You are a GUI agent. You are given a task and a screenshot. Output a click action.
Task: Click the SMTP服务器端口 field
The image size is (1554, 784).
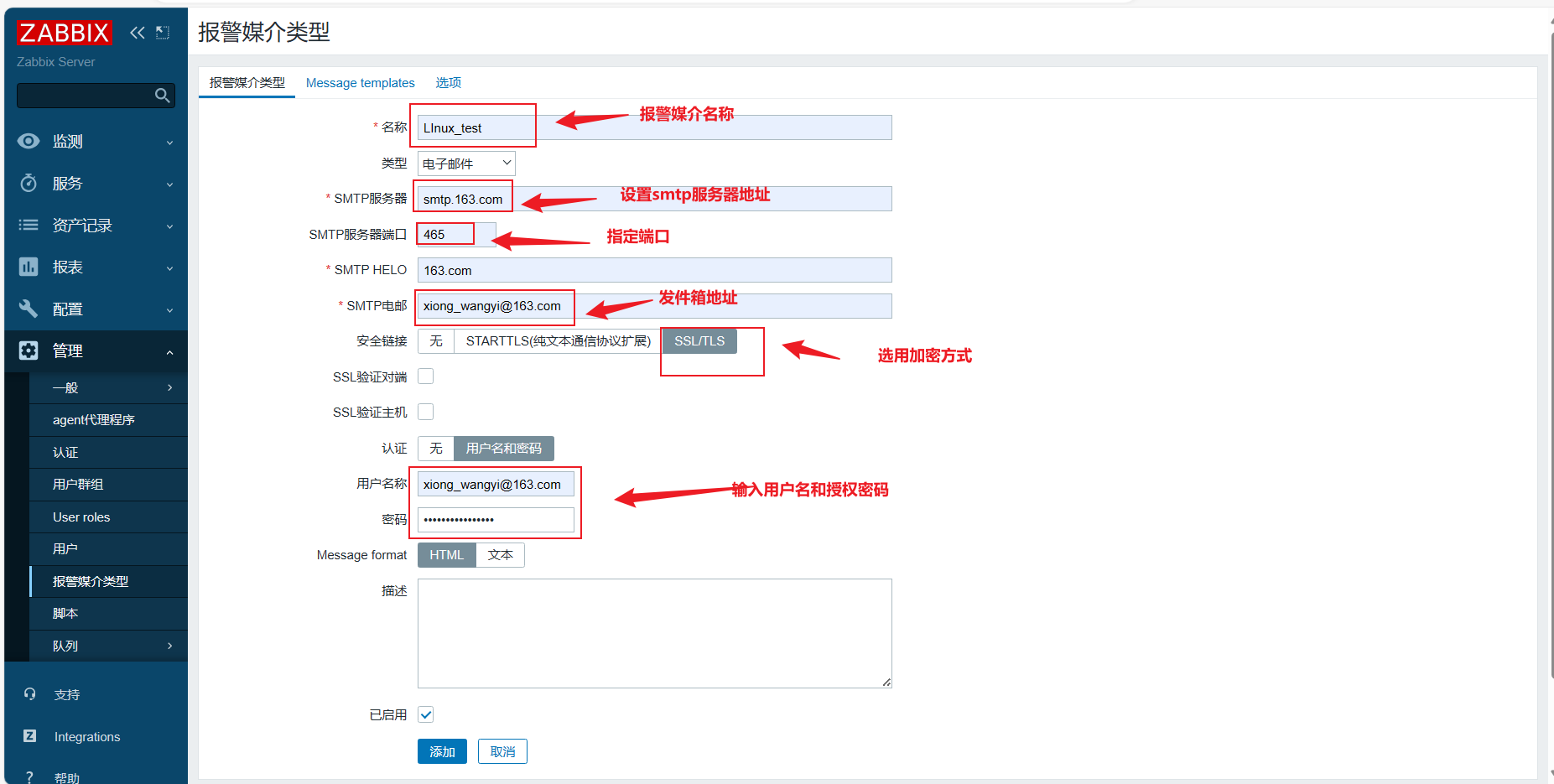tap(457, 235)
